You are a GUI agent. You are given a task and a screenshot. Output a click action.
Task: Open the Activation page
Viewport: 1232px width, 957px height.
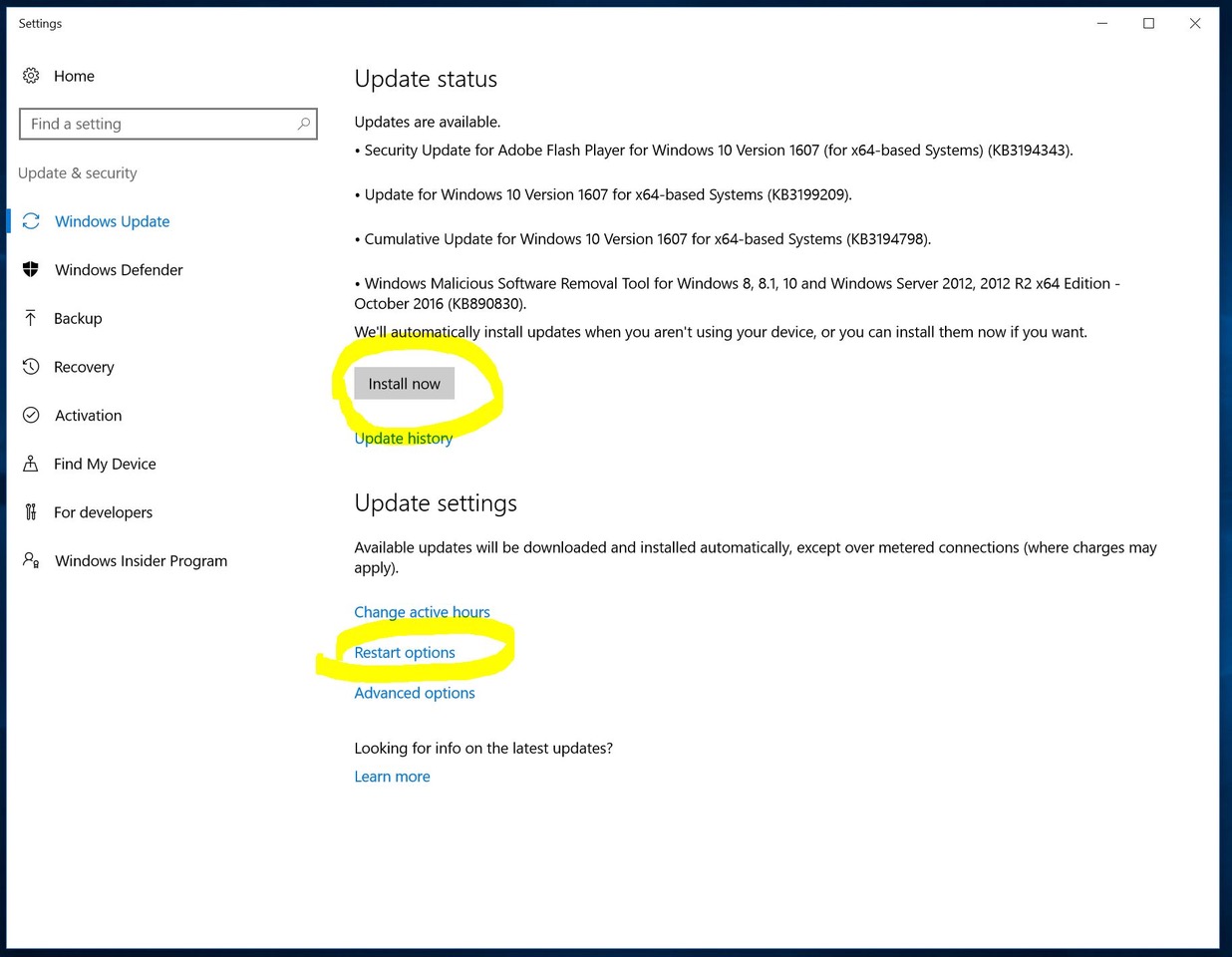click(x=88, y=415)
